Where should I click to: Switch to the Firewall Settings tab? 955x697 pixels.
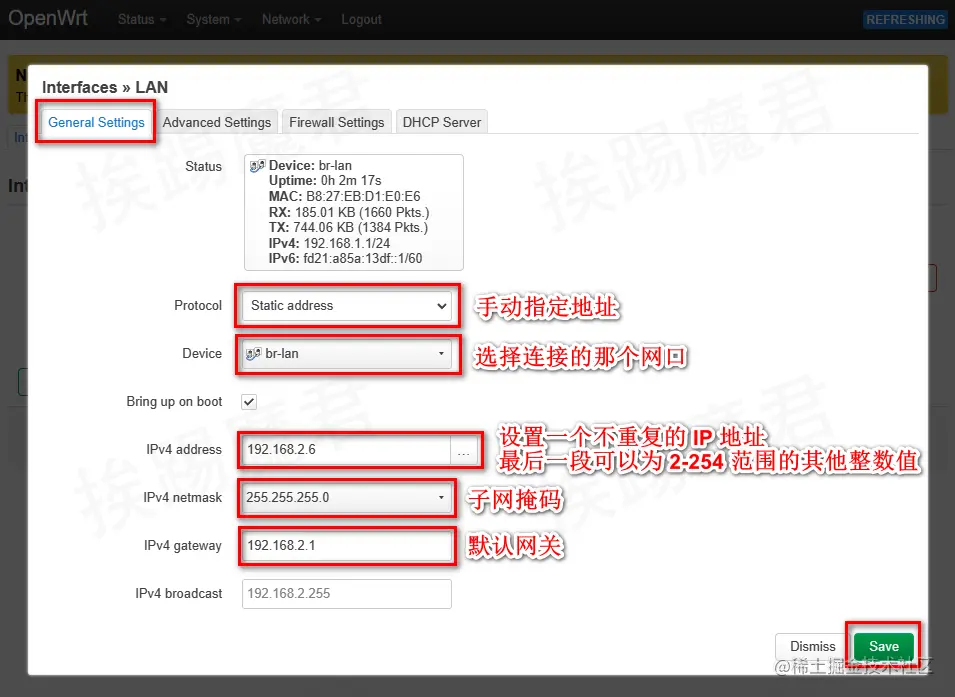pos(336,121)
